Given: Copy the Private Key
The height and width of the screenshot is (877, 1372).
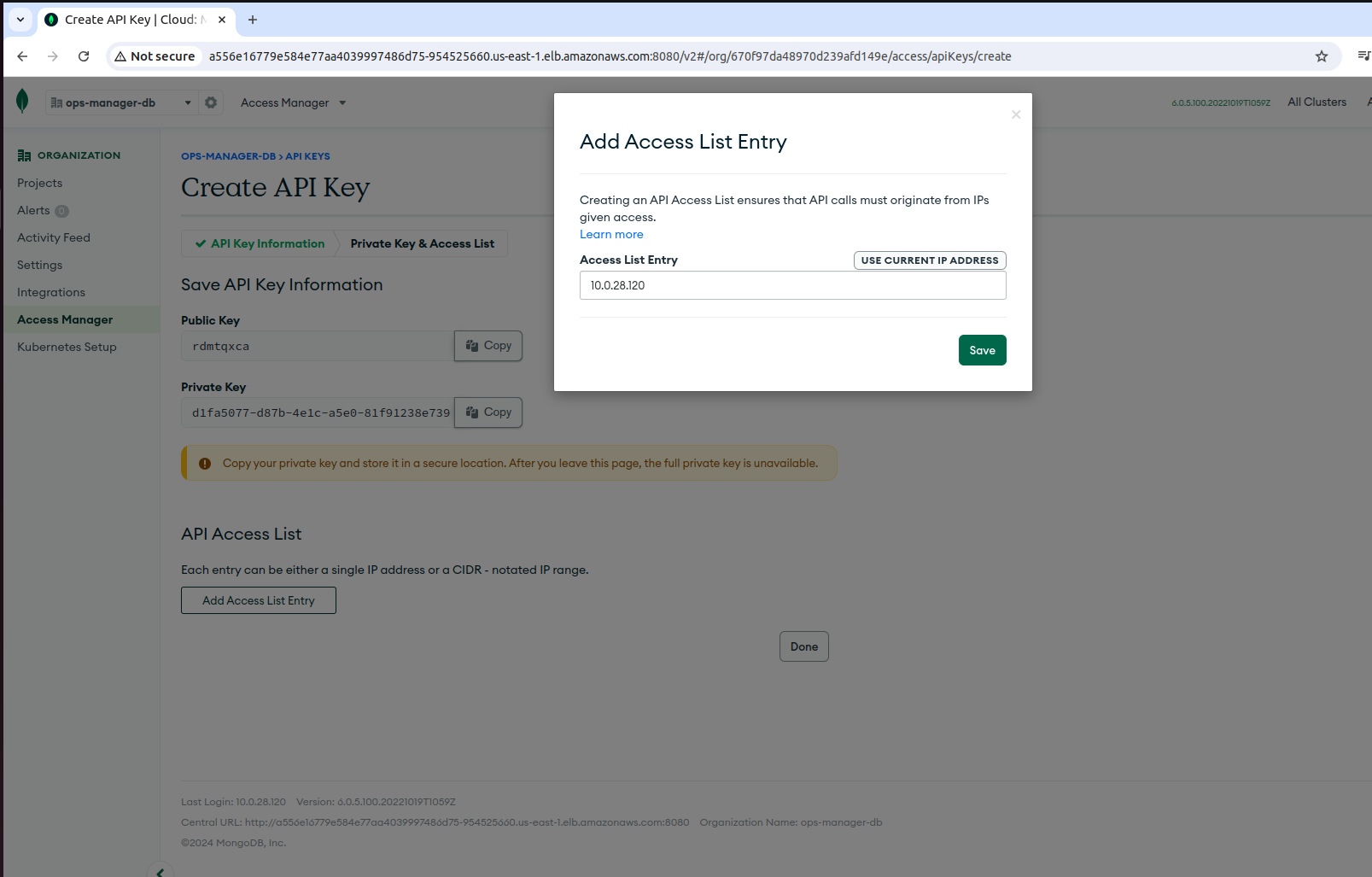Looking at the screenshot, I should tap(488, 412).
